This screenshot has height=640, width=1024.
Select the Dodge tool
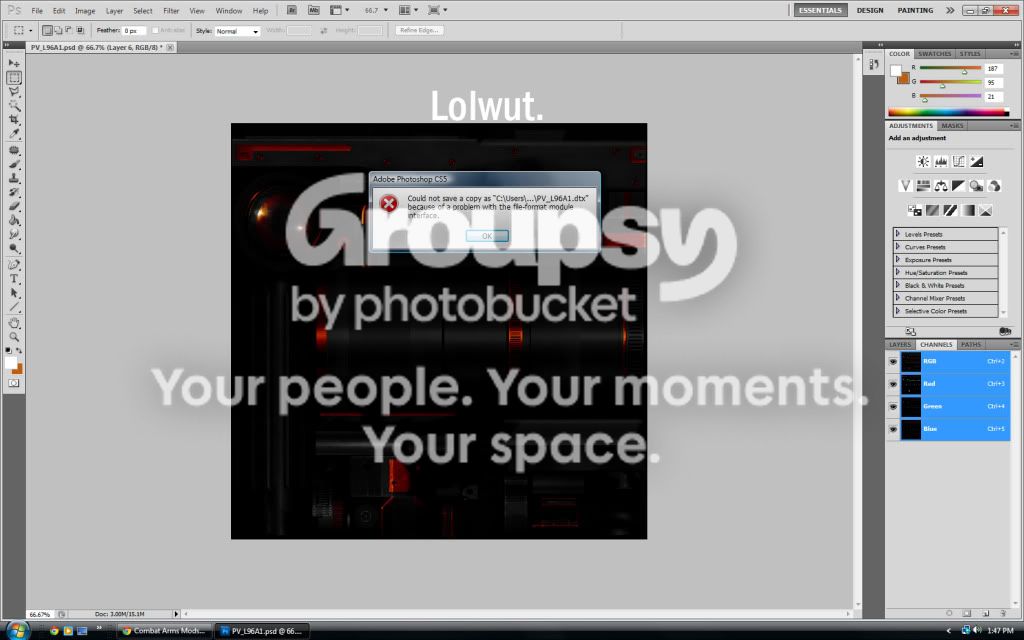[x=14, y=249]
